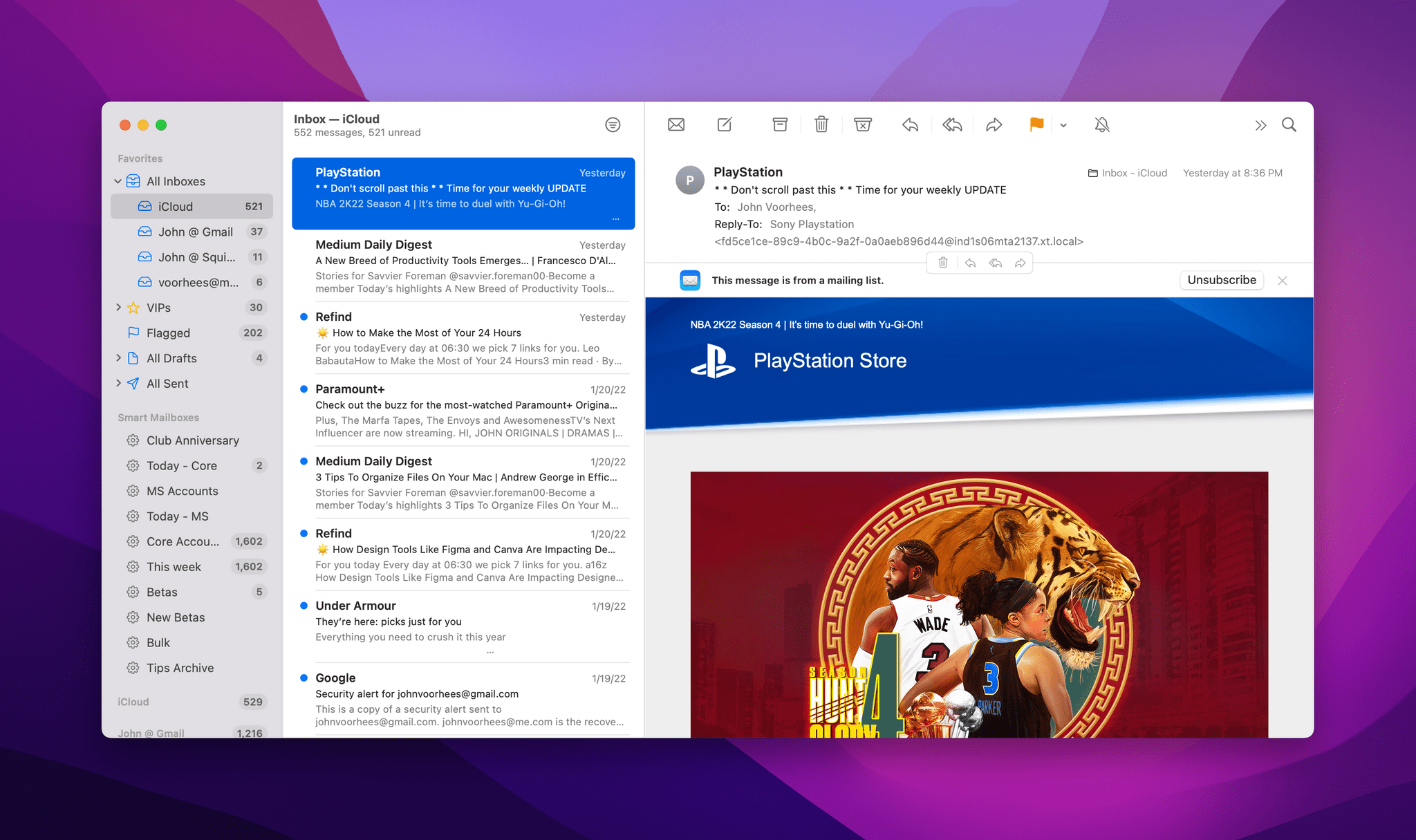Click the Reply All icon in toolbar
The image size is (1416, 840).
pyautogui.click(x=951, y=124)
